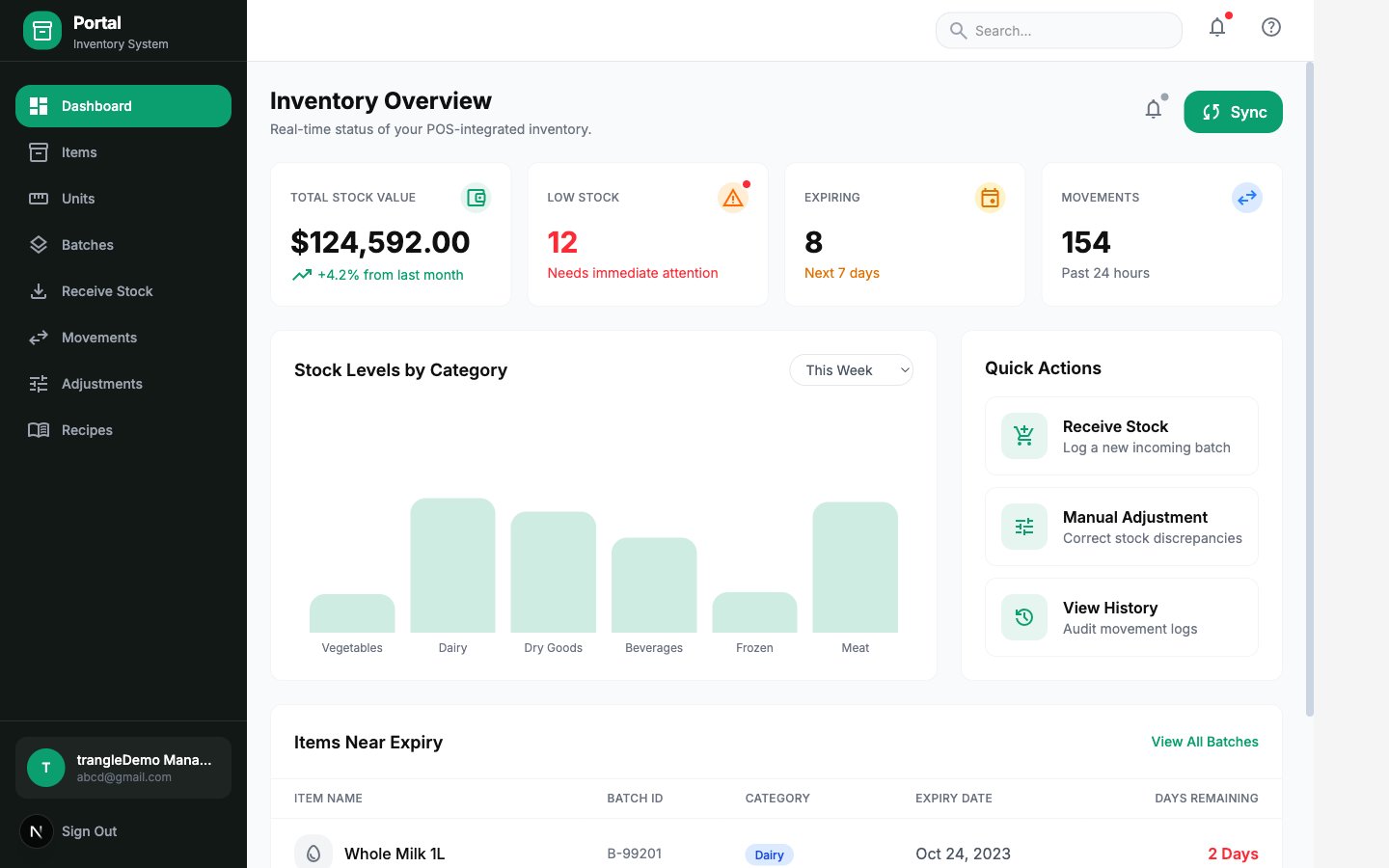This screenshot has width=1389, height=868.
Task: Click the Expiring calendar icon
Action: [x=990, y=198]
